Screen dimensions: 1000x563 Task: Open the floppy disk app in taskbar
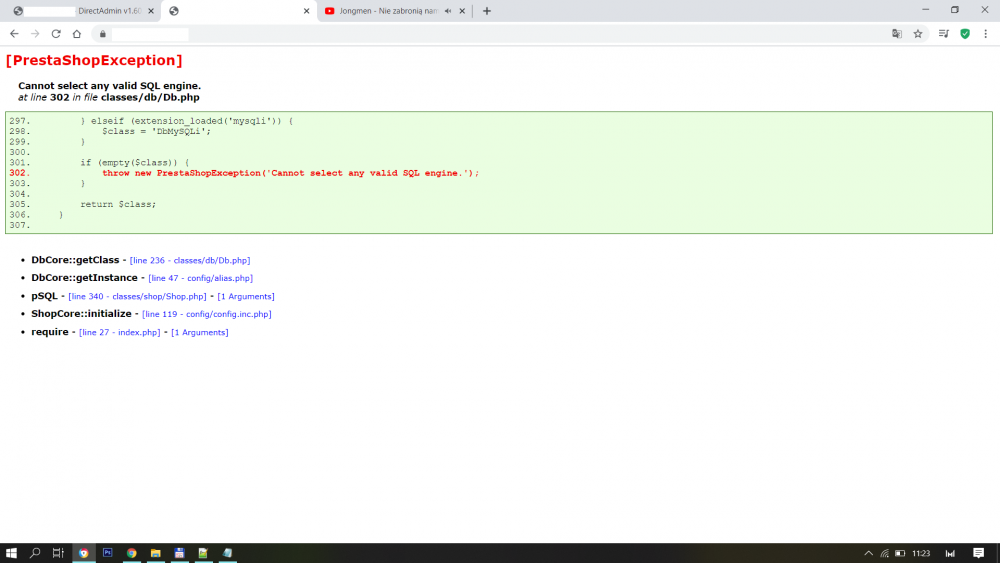(x=179, y=553)
